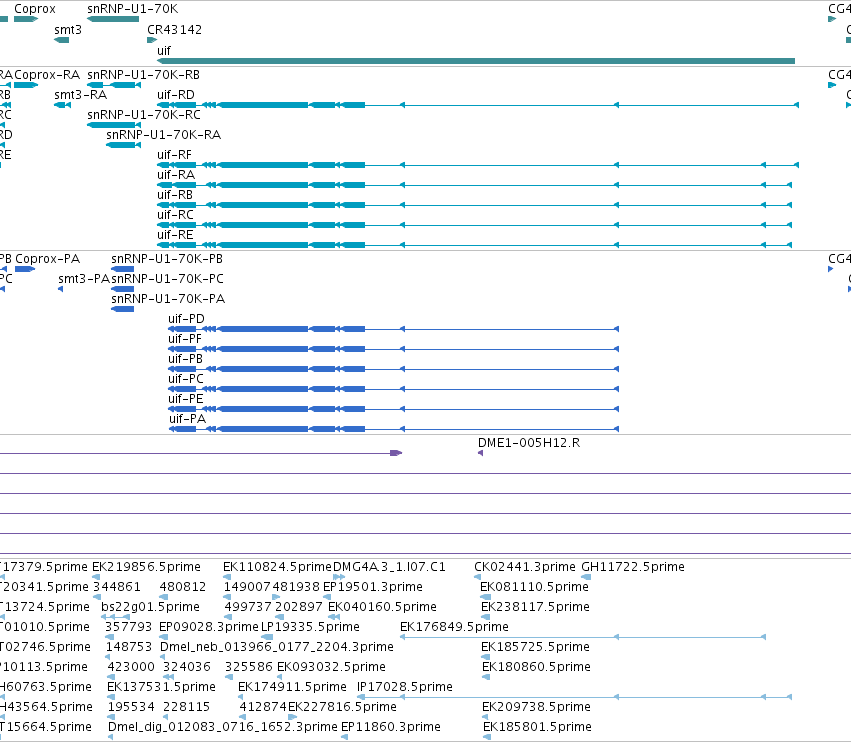Screen dimensions: 851x742
Task: Select the EK227816.5prime EST label
Action: click(342, 707)
